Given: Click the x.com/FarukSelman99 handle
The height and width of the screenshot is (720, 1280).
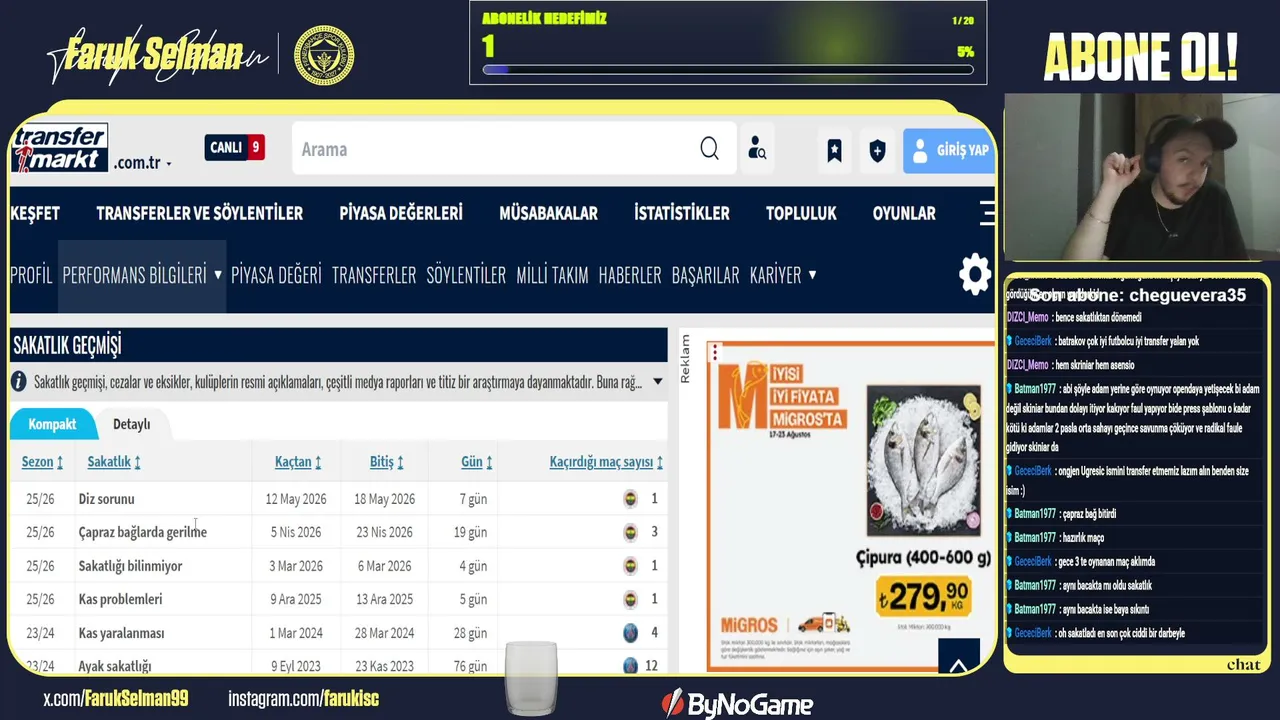Looking at the screenshot, I should pyautogui.click(x=115, y=698).
